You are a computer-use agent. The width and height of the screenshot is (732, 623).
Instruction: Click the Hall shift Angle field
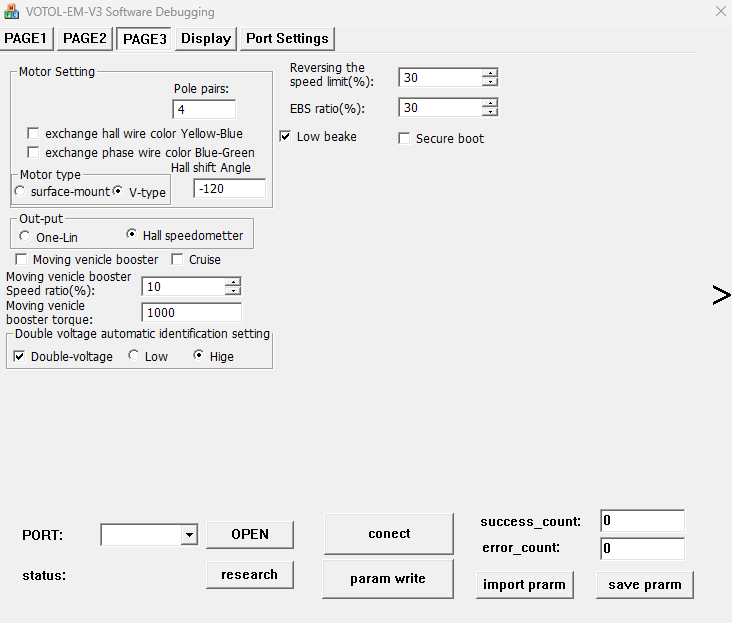[x=229, y=188]
